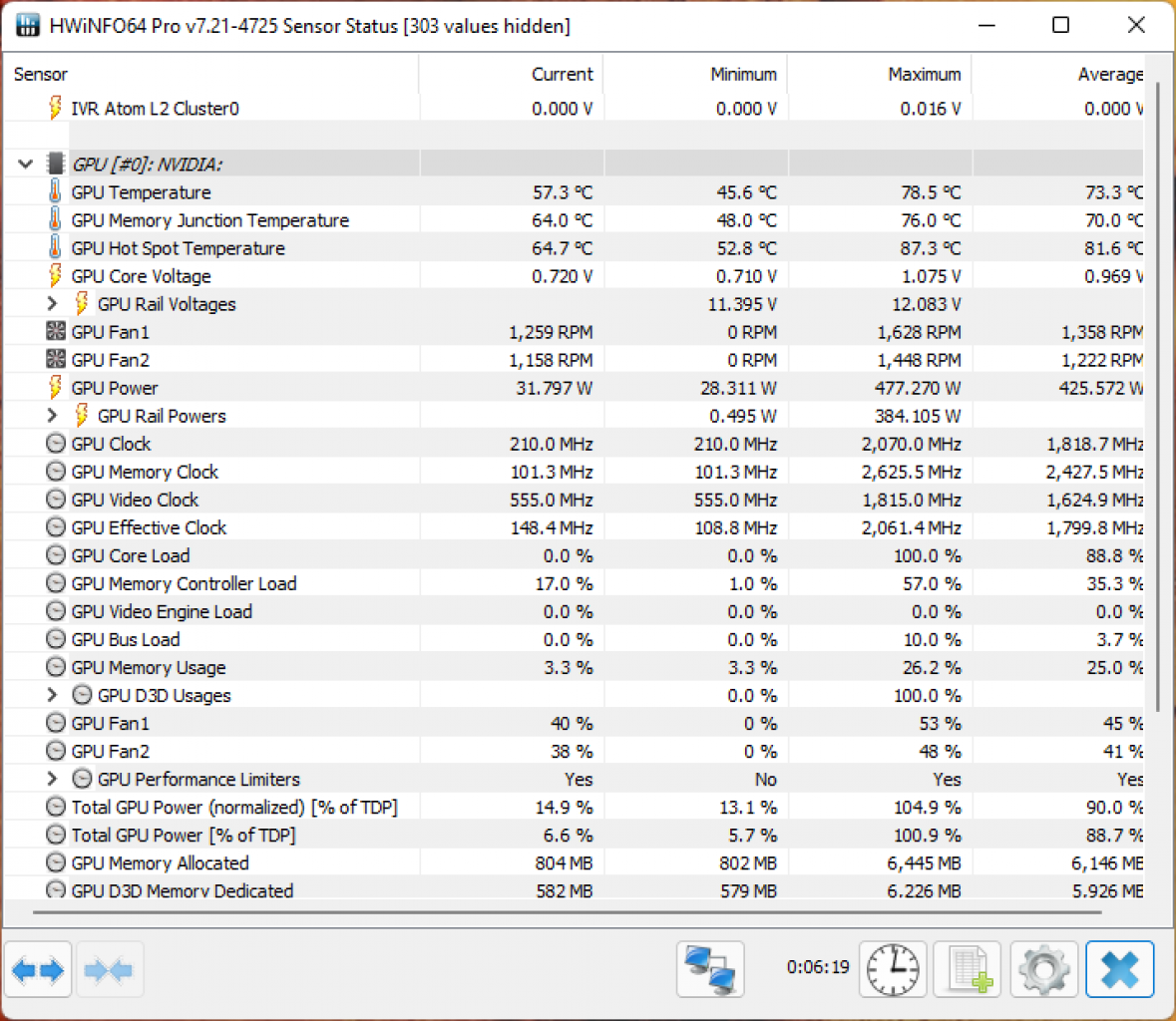Select the GPU Memory Allocated row

tap(575, 862)
